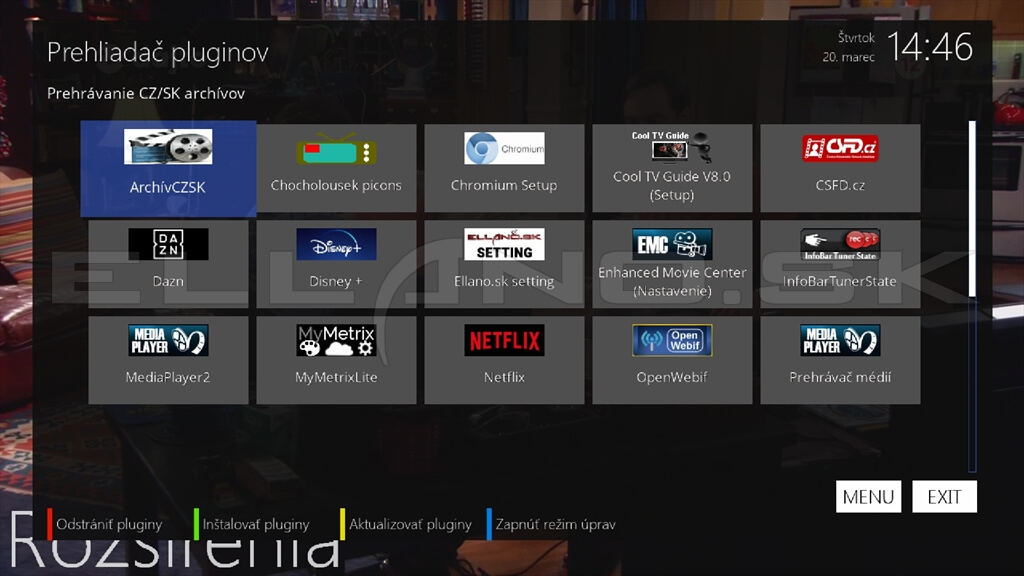The height and width of the screenshot is (576, 1024).
Task: Click the MediaPlayer2 label text
Action: [x=168, y=377]
